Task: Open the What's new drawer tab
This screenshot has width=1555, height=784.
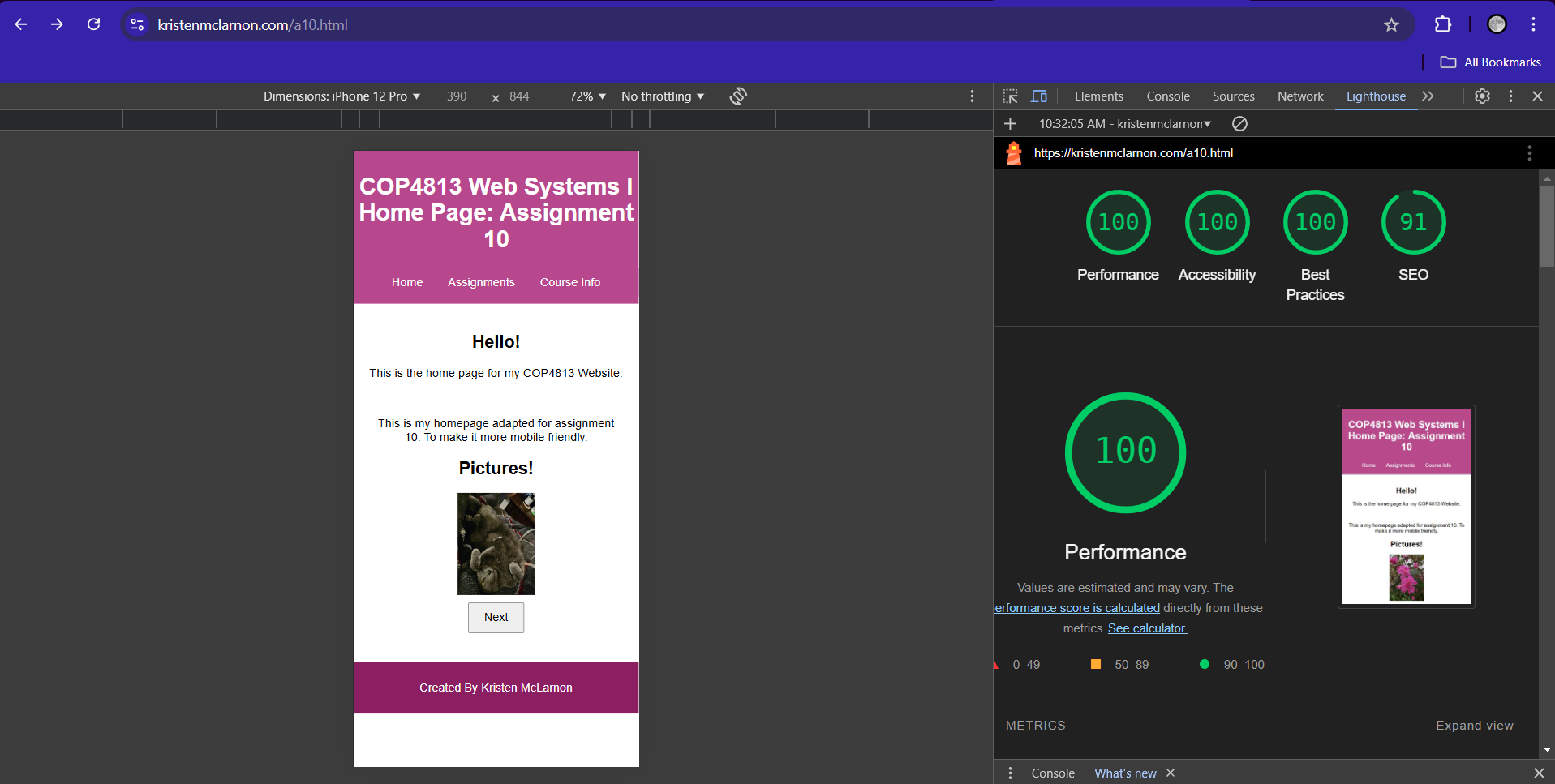Action: (x=1125, y=773)
